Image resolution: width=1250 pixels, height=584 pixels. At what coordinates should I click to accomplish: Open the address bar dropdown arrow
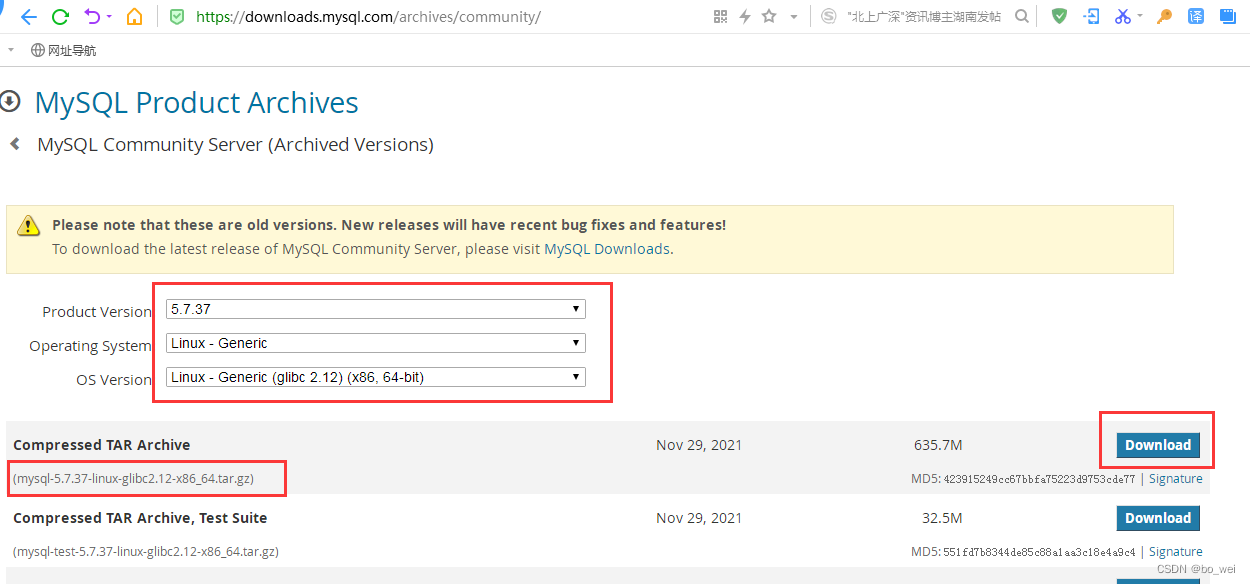tap(794, 17)
